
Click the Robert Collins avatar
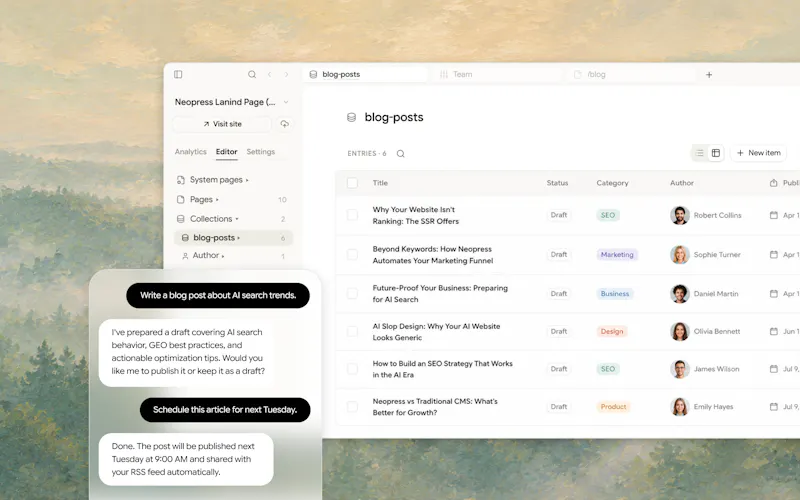point(680,215)
